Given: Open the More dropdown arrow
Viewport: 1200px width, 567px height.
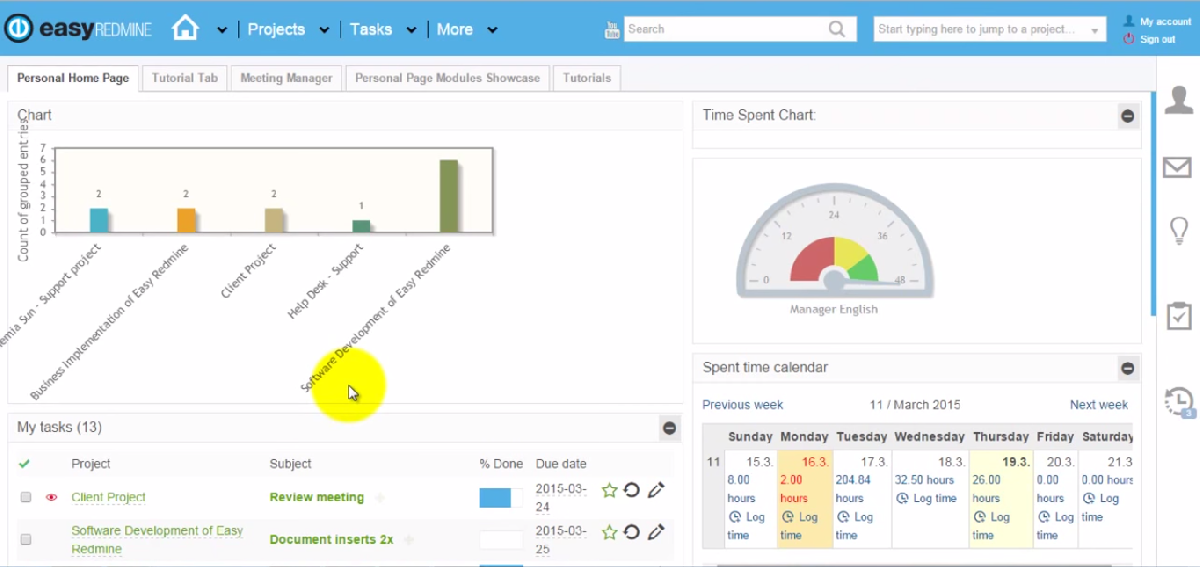Looking at the screenshot, I should [x=492, y=30].
